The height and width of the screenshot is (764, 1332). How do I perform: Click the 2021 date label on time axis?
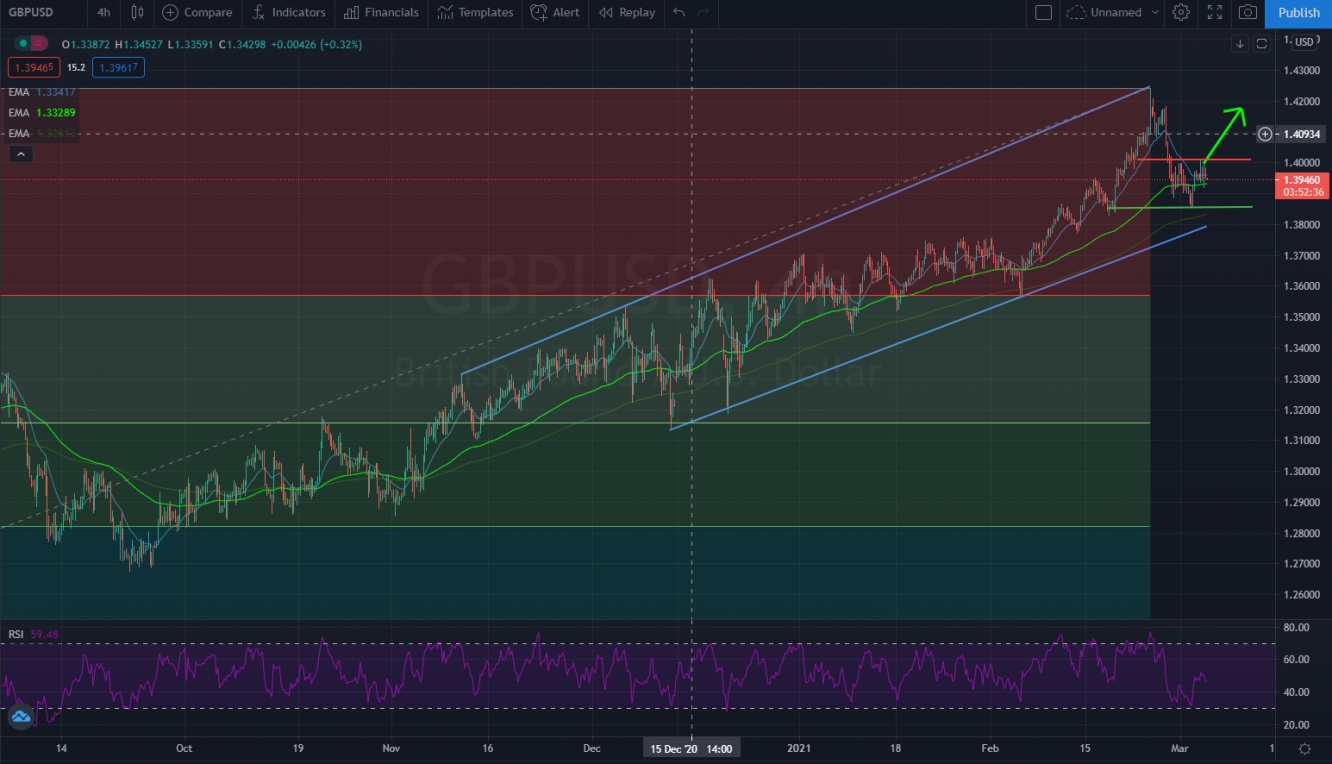(x=800, y=748)
